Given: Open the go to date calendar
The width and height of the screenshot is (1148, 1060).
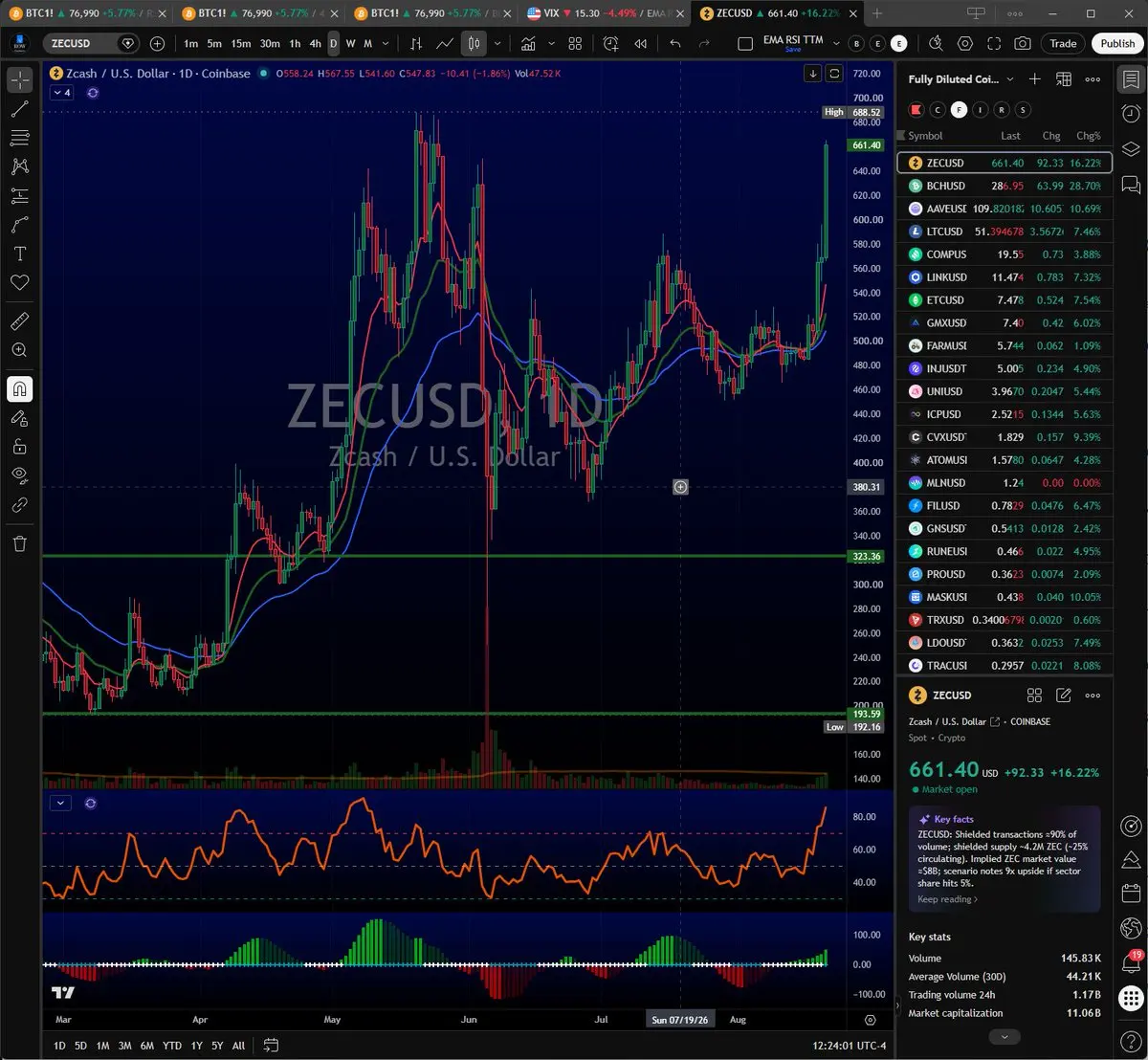Looking at the screenshot, I should tap(271, 1046).
